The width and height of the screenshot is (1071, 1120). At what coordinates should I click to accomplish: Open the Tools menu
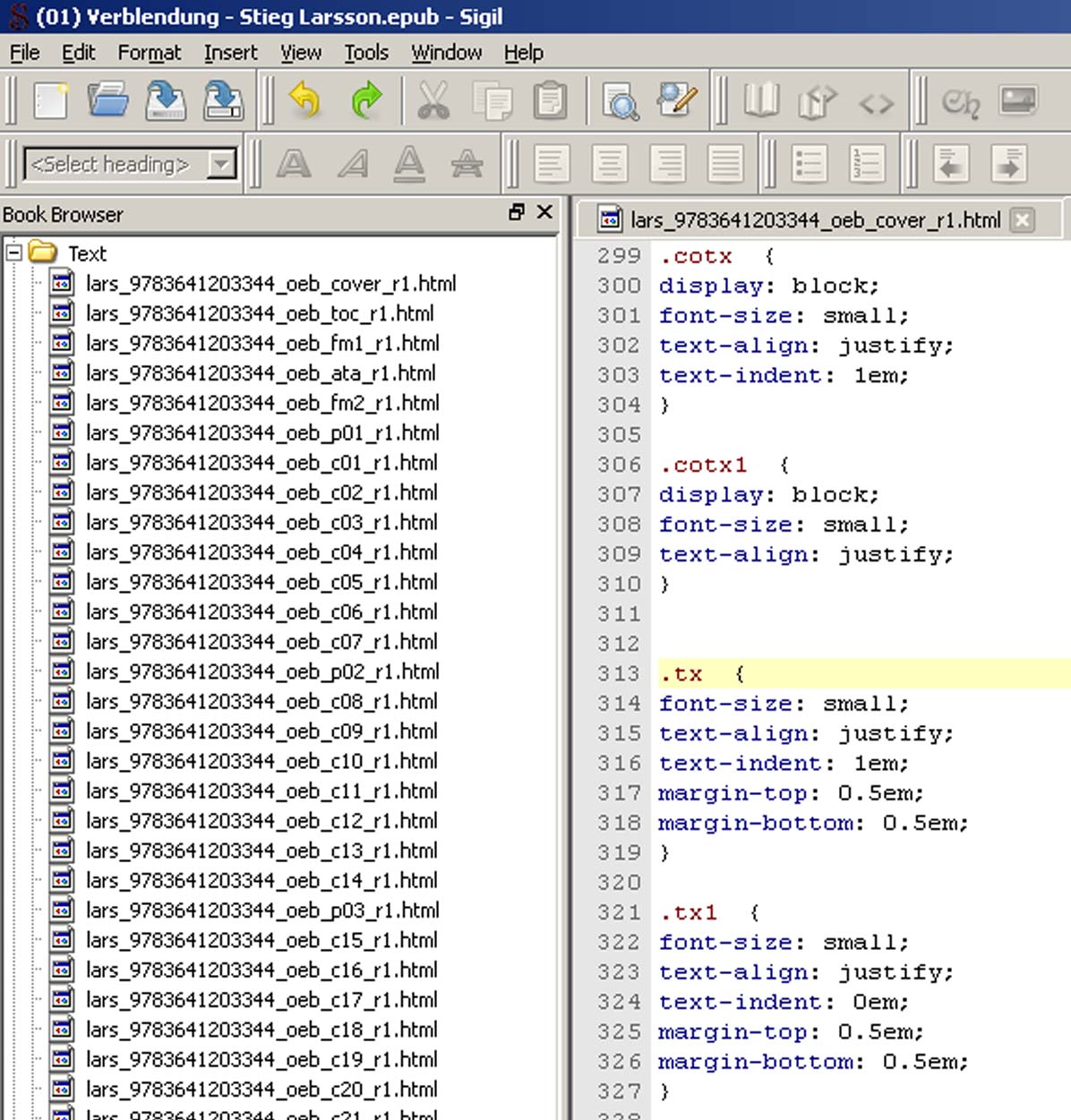tap(366, 53)
